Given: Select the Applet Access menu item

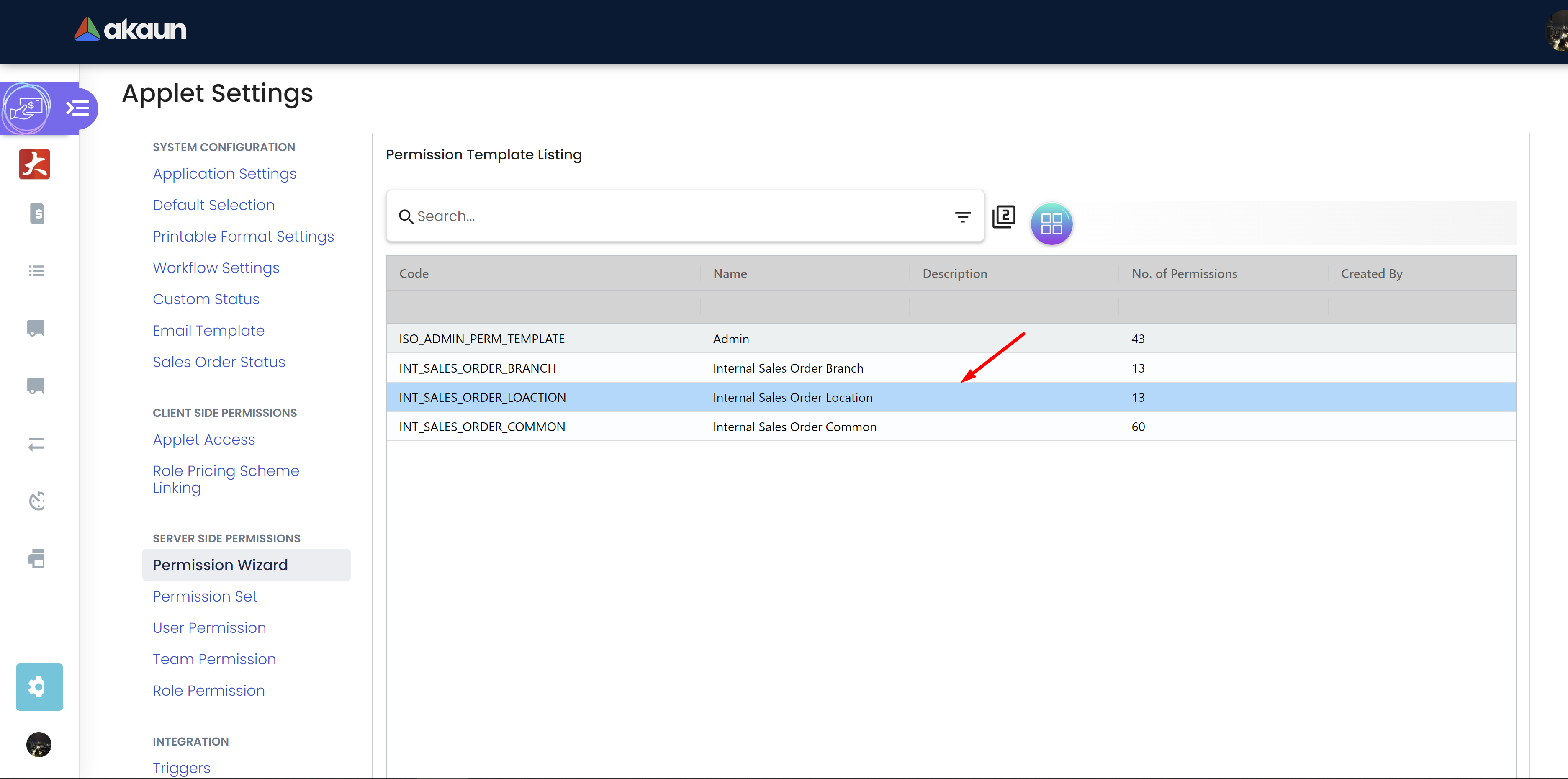Looking at the screenshot, I should tap(203, 440).
